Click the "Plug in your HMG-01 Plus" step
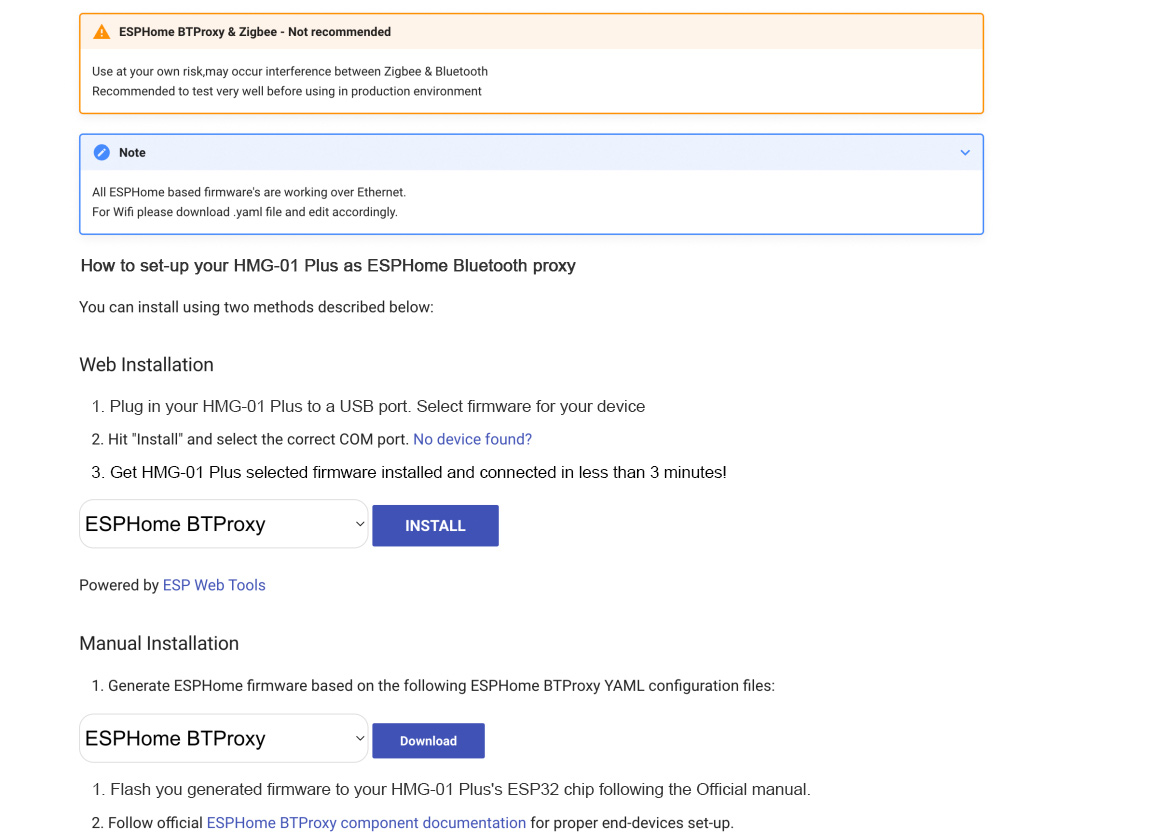This screenshot has height=840, width=1155. click(377, 407)
